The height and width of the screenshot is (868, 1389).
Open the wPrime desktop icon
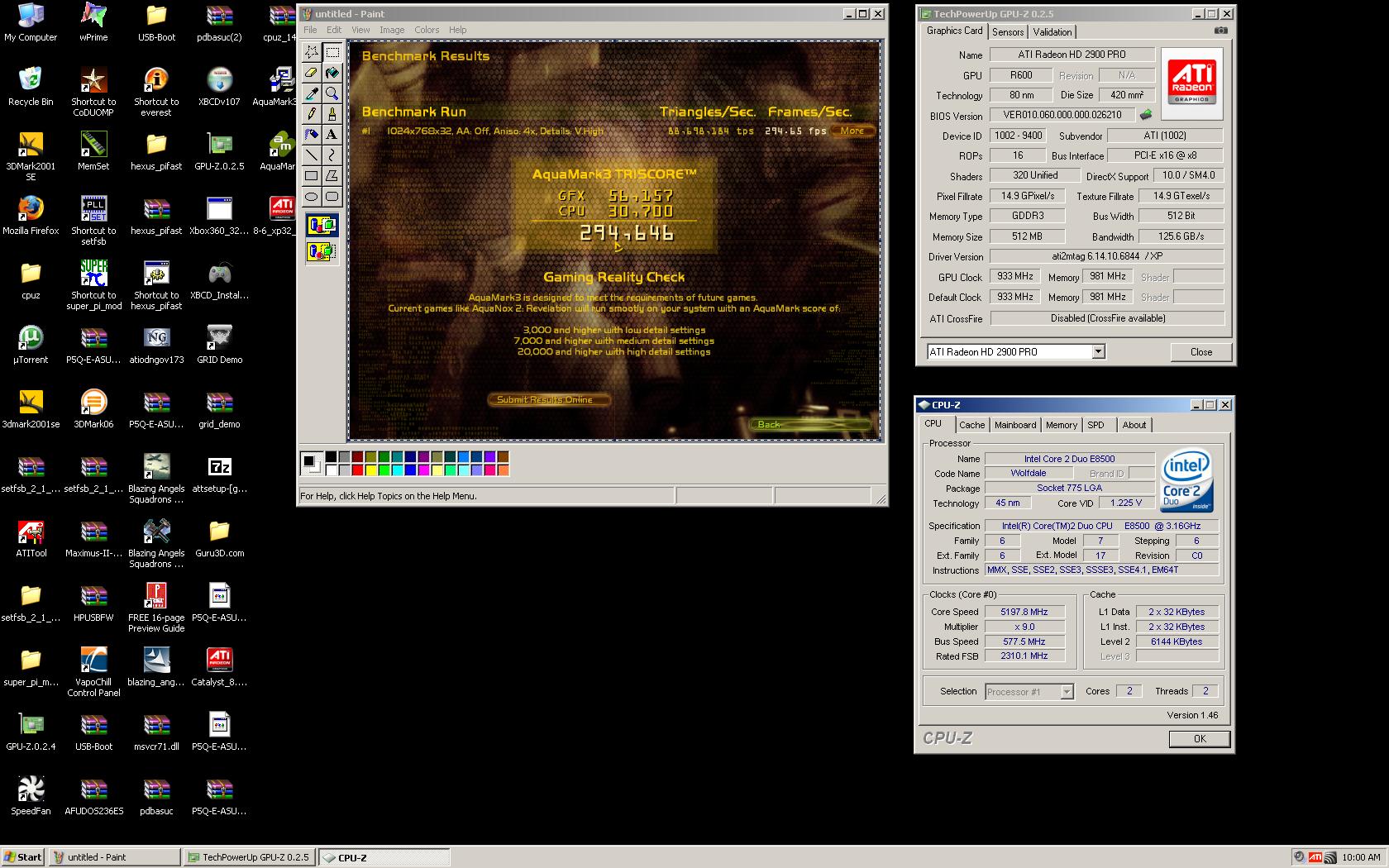pyautogui.click(x=93, y=21)
